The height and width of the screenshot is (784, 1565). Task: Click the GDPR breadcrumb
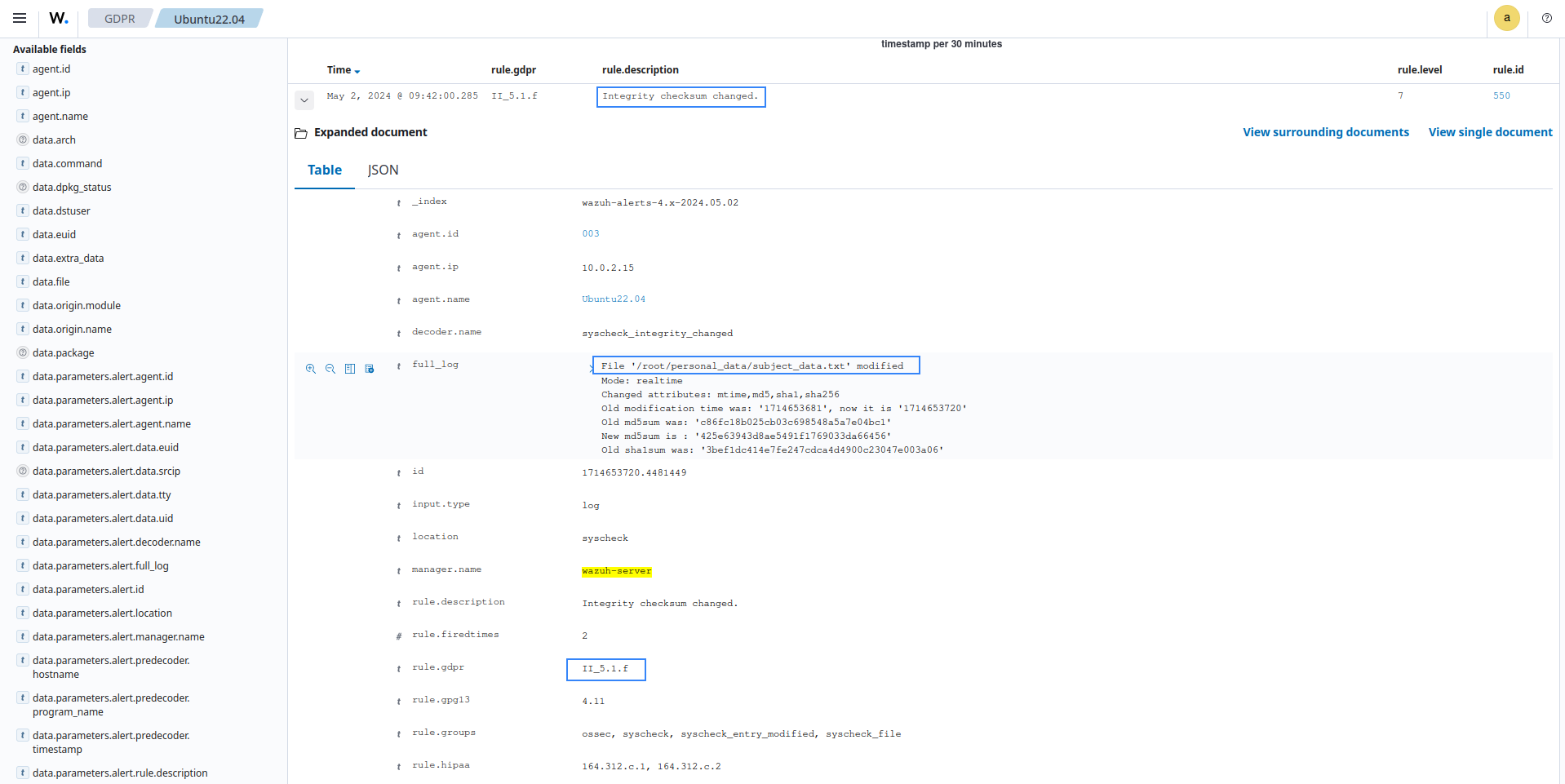120,19
